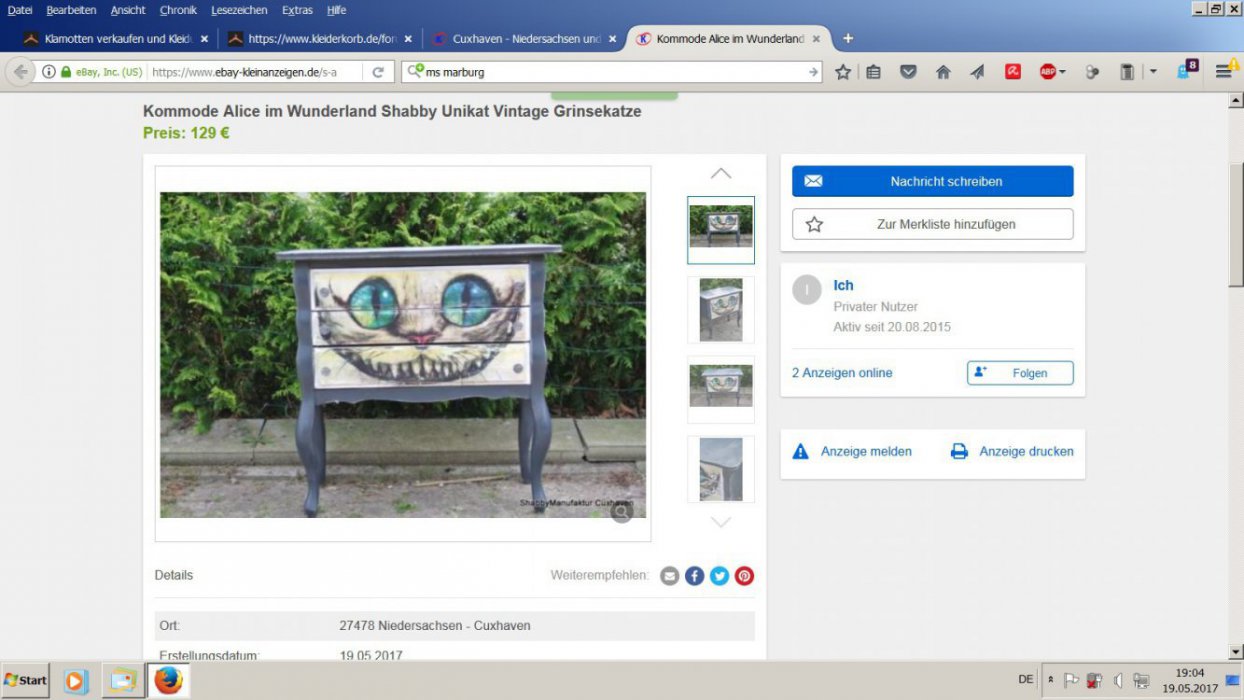Screen dimensions: 1244x700
Task: Select the second dresser thumbnail
Action: tap(720, 310)
